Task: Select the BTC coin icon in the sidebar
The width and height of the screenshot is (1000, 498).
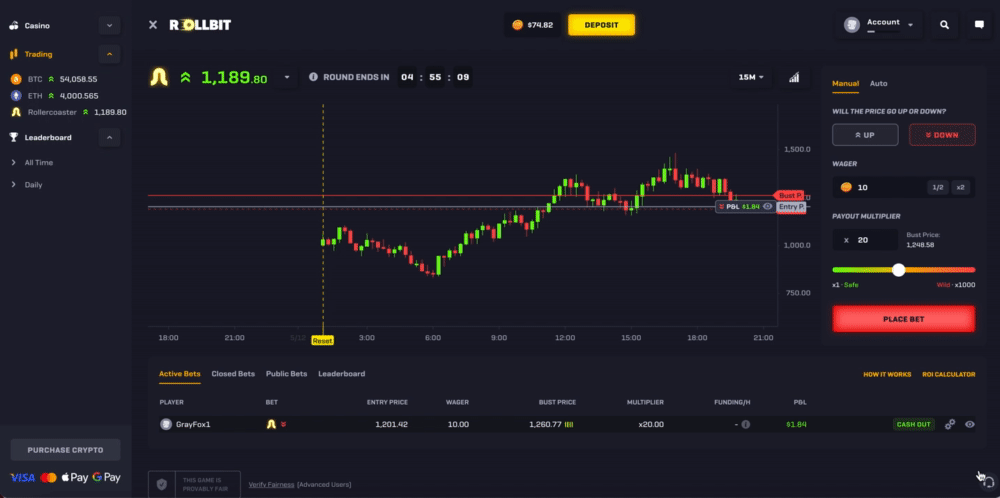Action: (16, 79)
